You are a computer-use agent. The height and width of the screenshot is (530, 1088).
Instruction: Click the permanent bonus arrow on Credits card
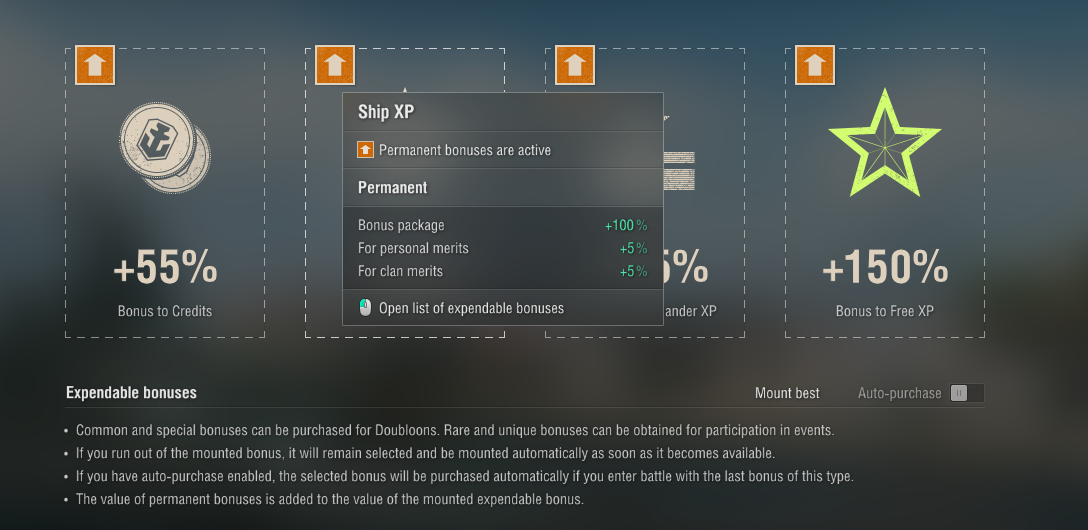pyautogui.click(x=95, y=66)
